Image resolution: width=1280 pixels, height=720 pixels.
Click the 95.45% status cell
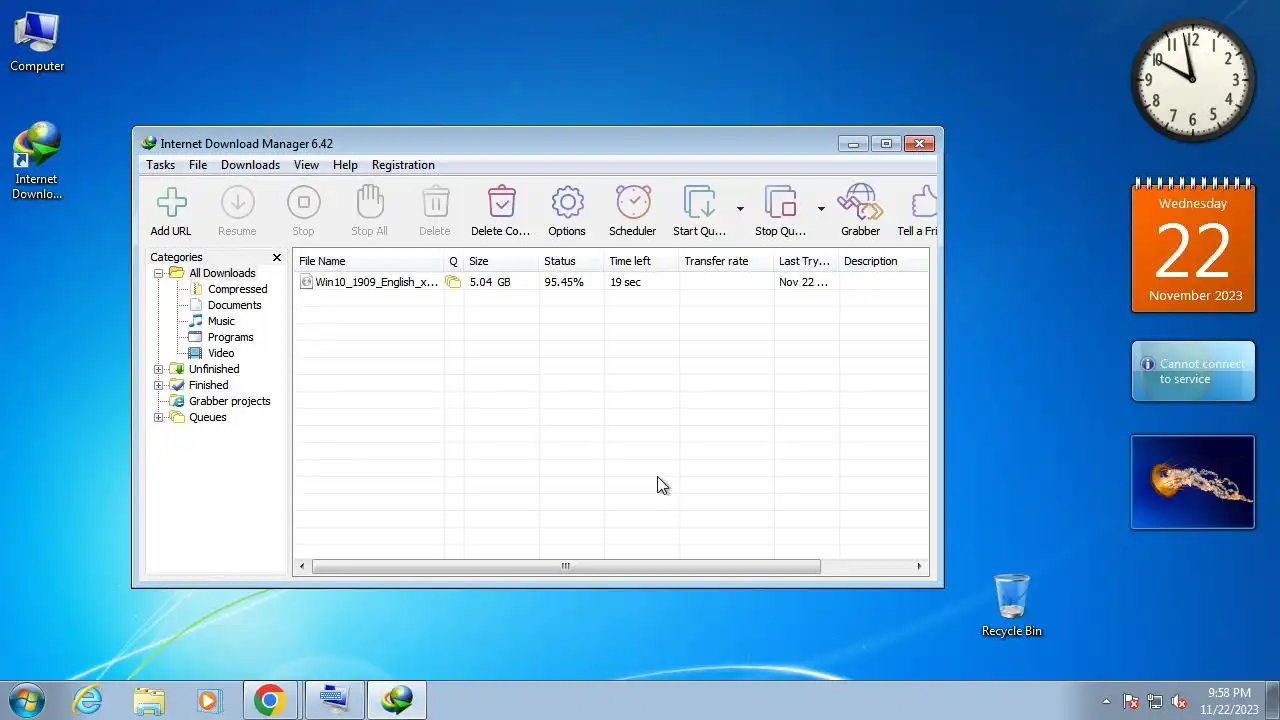[x=564, y=282]
